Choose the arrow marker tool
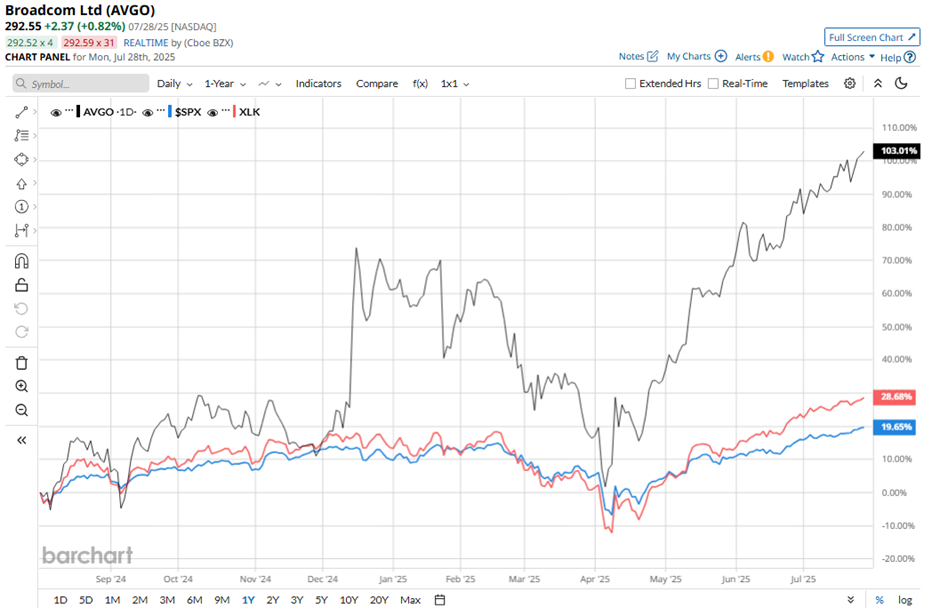This screenshot has height=608, width=940. click(x=22, y=183)
